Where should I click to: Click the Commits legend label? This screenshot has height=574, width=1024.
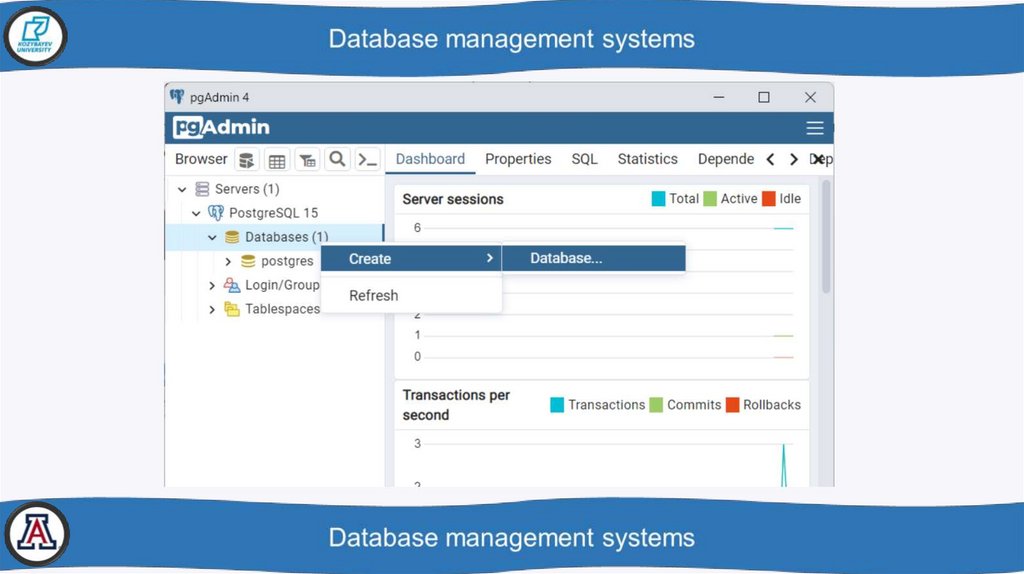(694, 405)
